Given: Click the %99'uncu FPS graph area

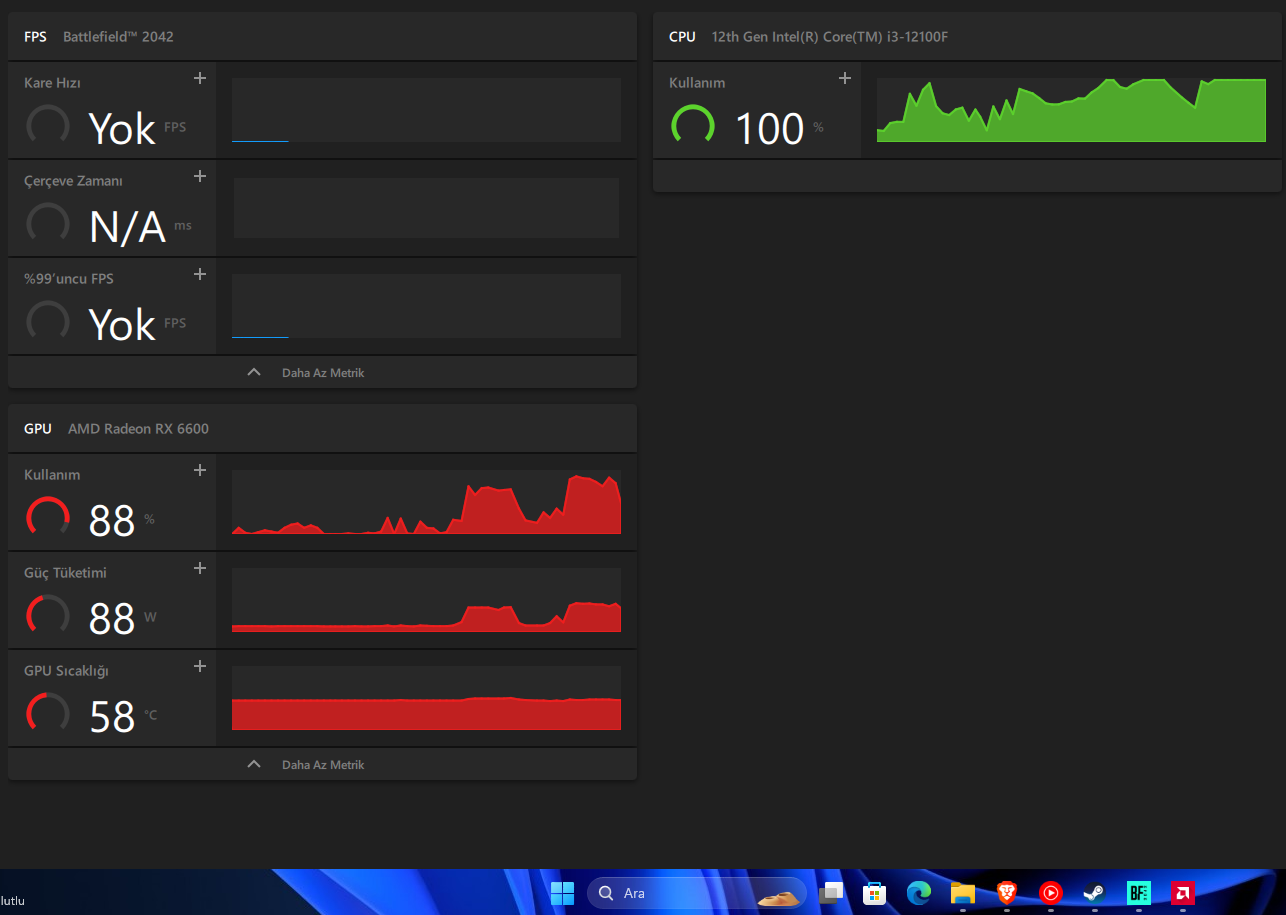Looking at the screenshot, I should click(426, 306).
